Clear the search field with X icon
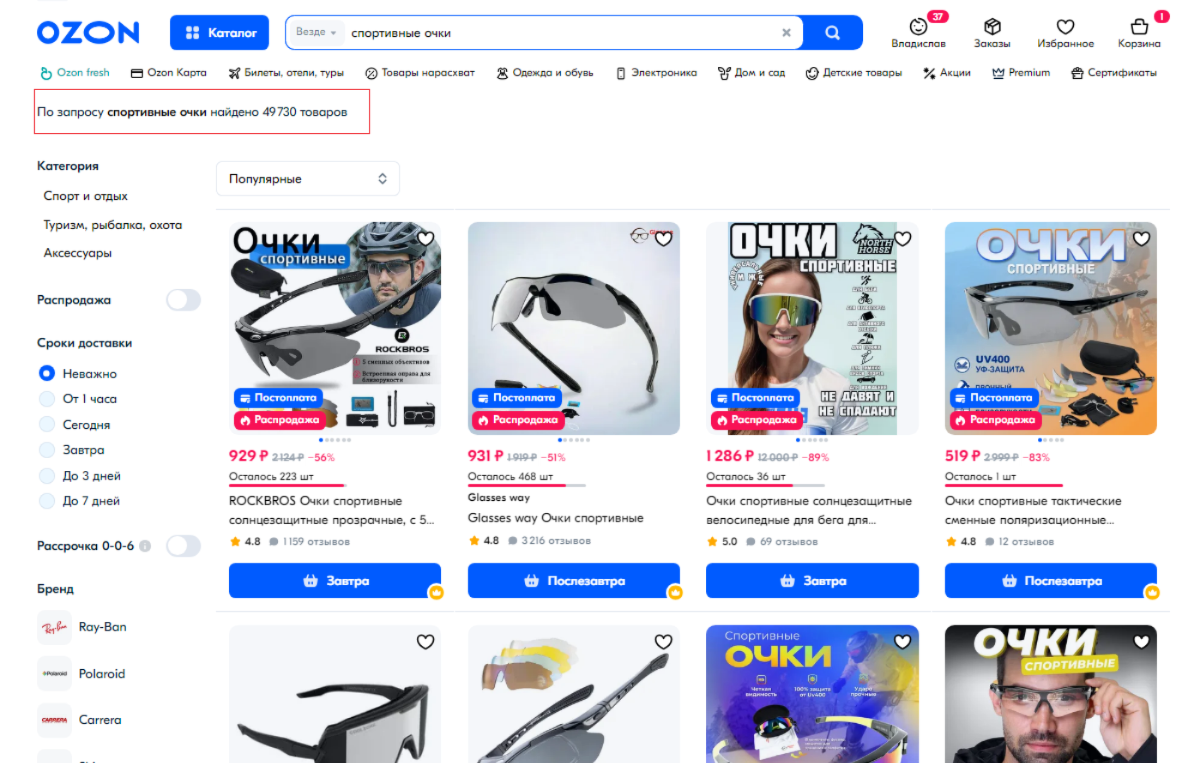Screen dimensions: 1182x763 (x=786, y=33)
